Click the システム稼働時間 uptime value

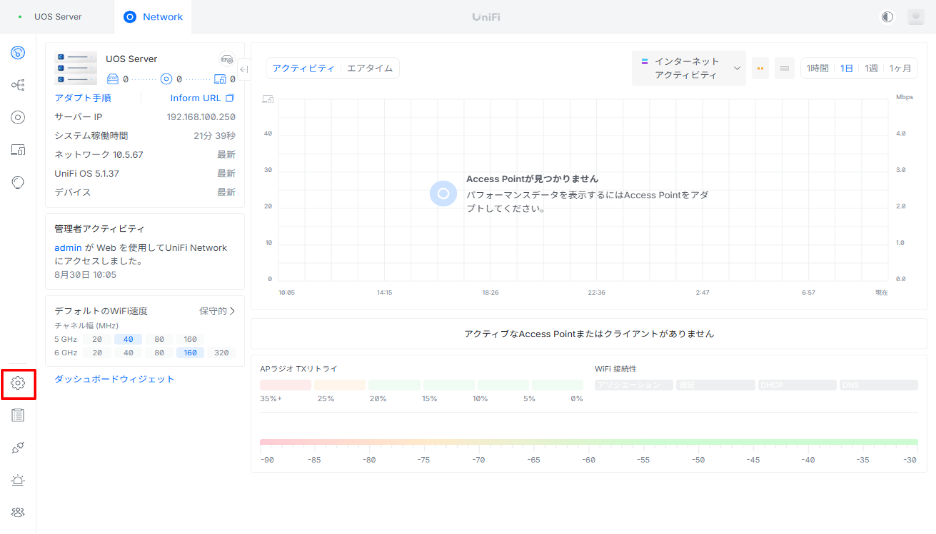point(214,135)
